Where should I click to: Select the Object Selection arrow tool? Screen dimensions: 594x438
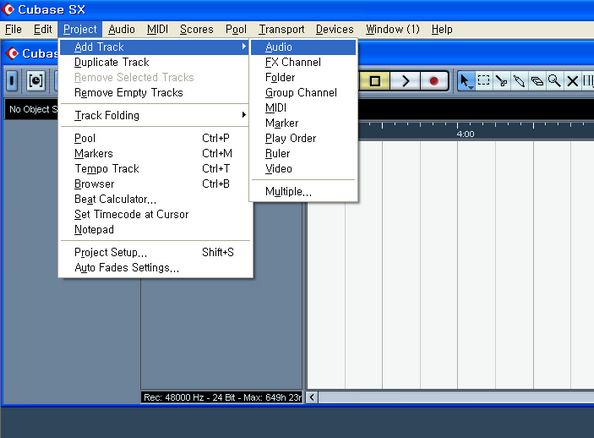465,81
